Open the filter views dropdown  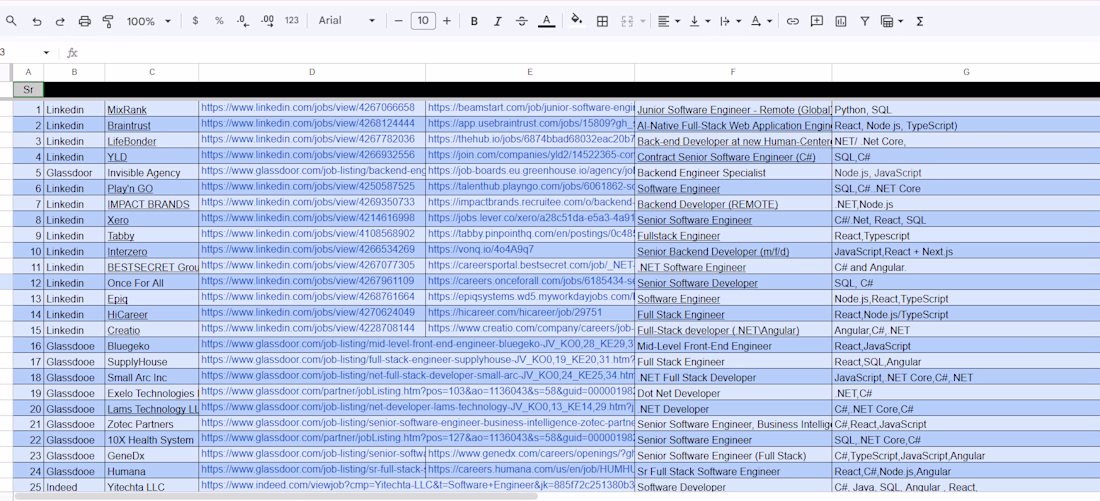(x=892, y=21)
